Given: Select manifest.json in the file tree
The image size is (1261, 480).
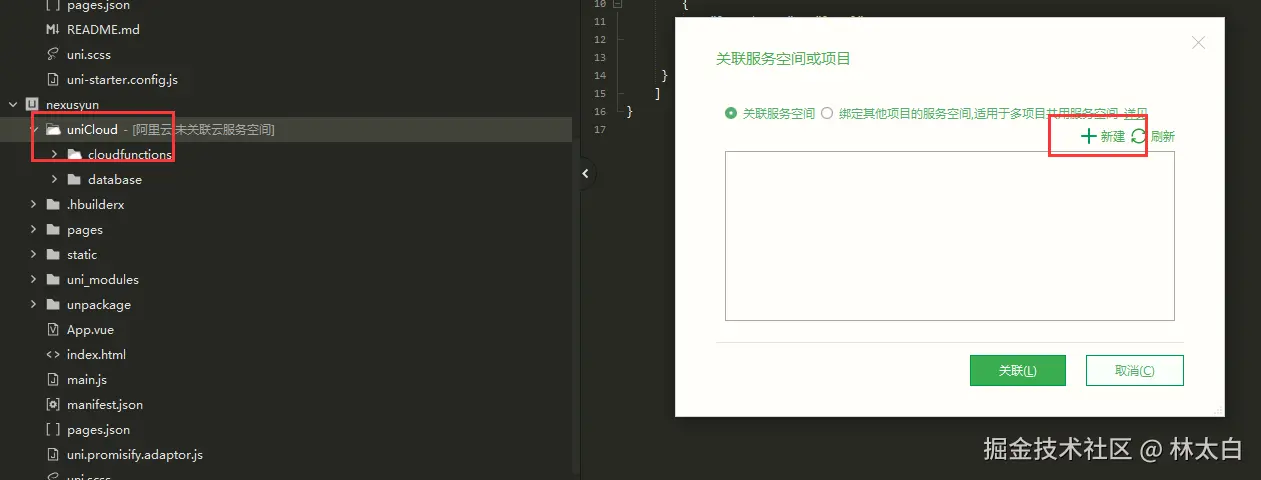Looking at the screenshot, I should point(105,404).
